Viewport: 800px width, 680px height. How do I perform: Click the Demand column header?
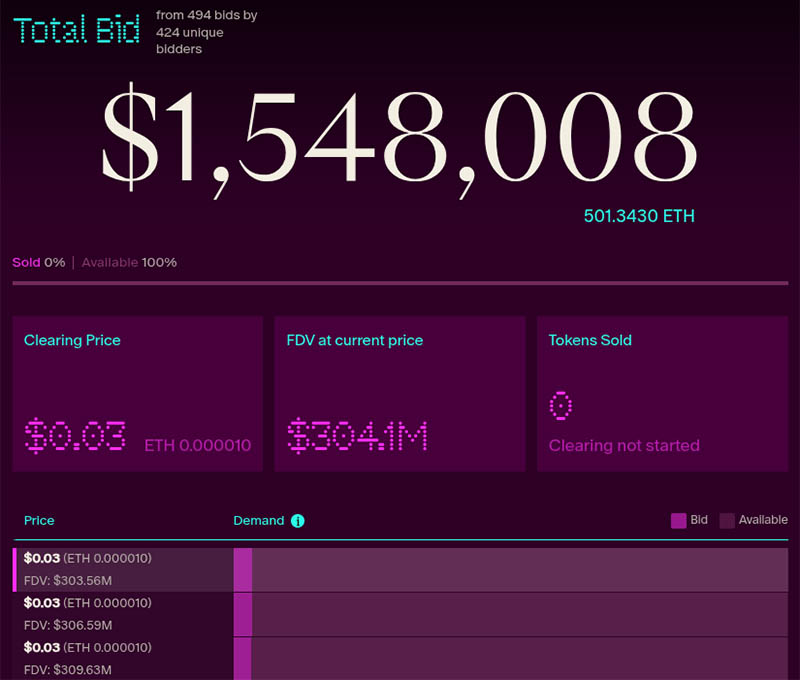pyautogui.click(x=258, y=521)
